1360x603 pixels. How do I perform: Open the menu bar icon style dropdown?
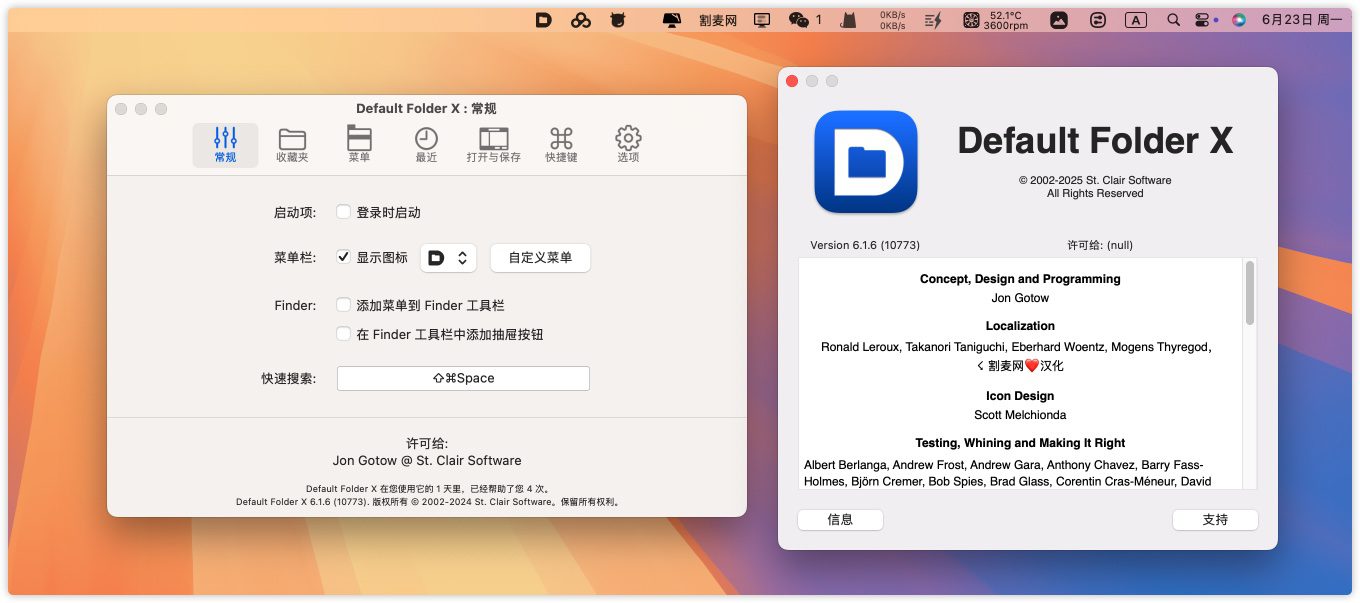pos(448,258)
